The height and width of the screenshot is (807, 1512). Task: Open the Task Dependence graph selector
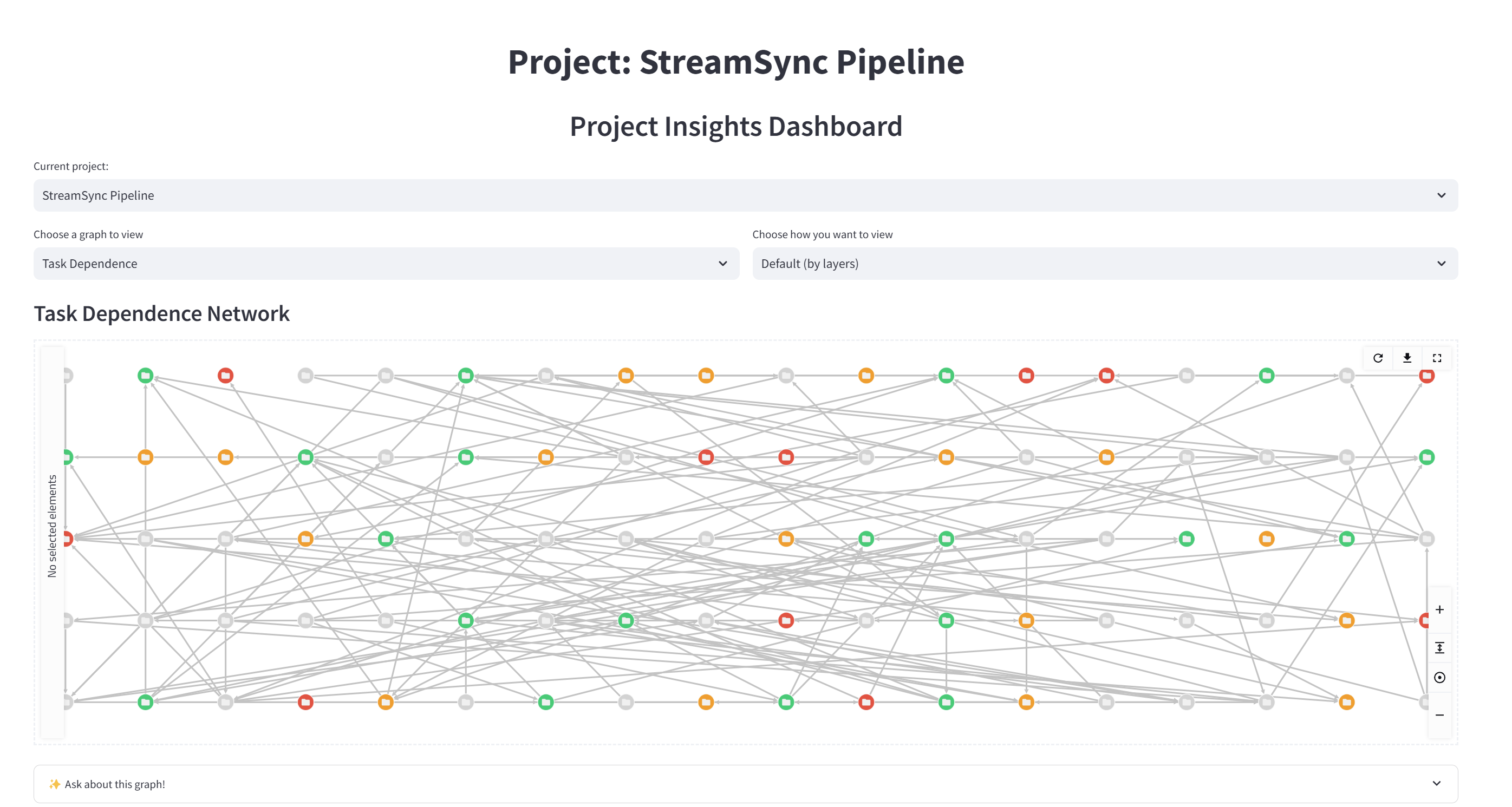(x=386, y=264)
